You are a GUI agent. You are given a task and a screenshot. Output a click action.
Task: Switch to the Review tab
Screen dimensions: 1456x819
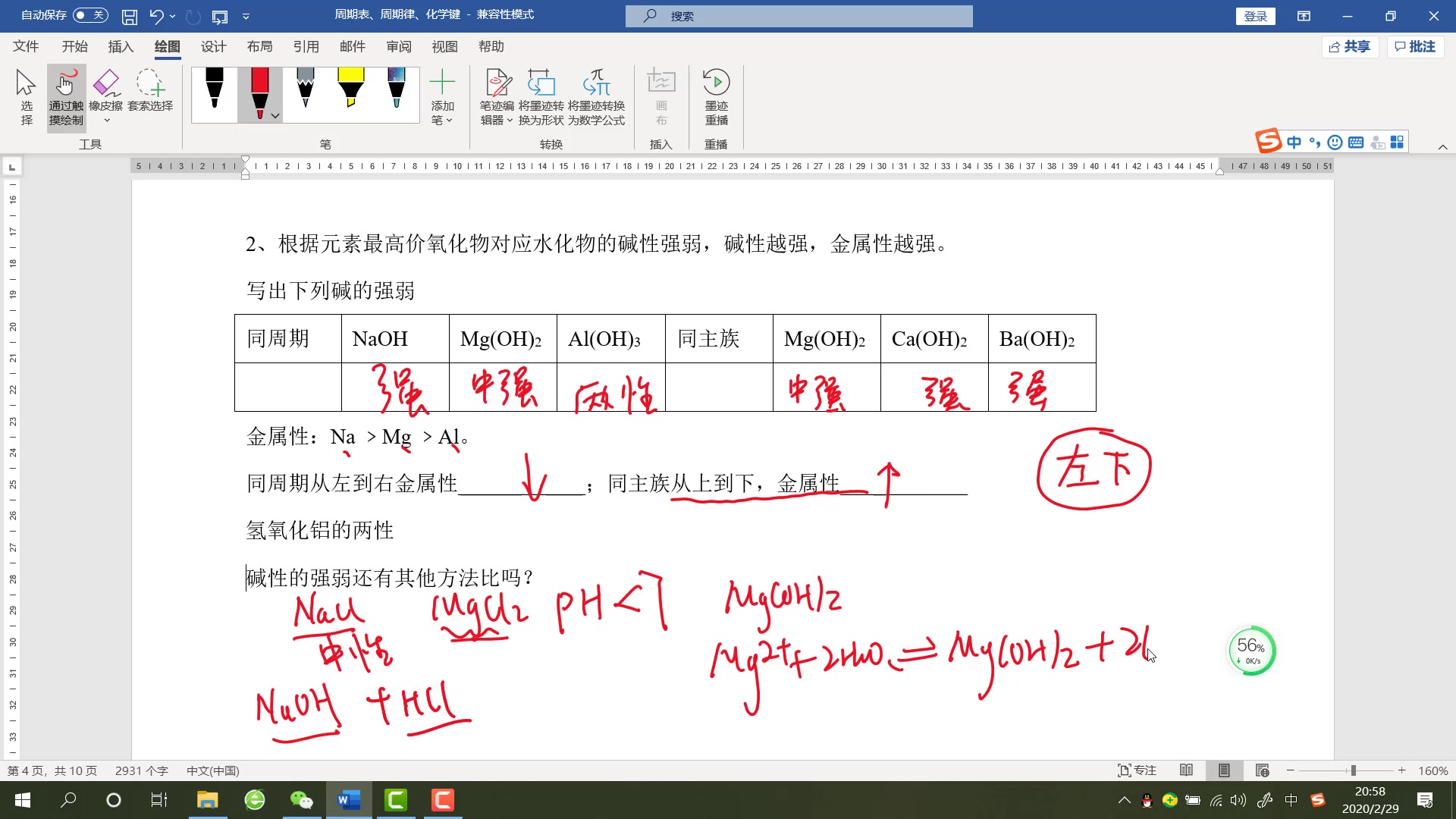(x=398, y=46)
